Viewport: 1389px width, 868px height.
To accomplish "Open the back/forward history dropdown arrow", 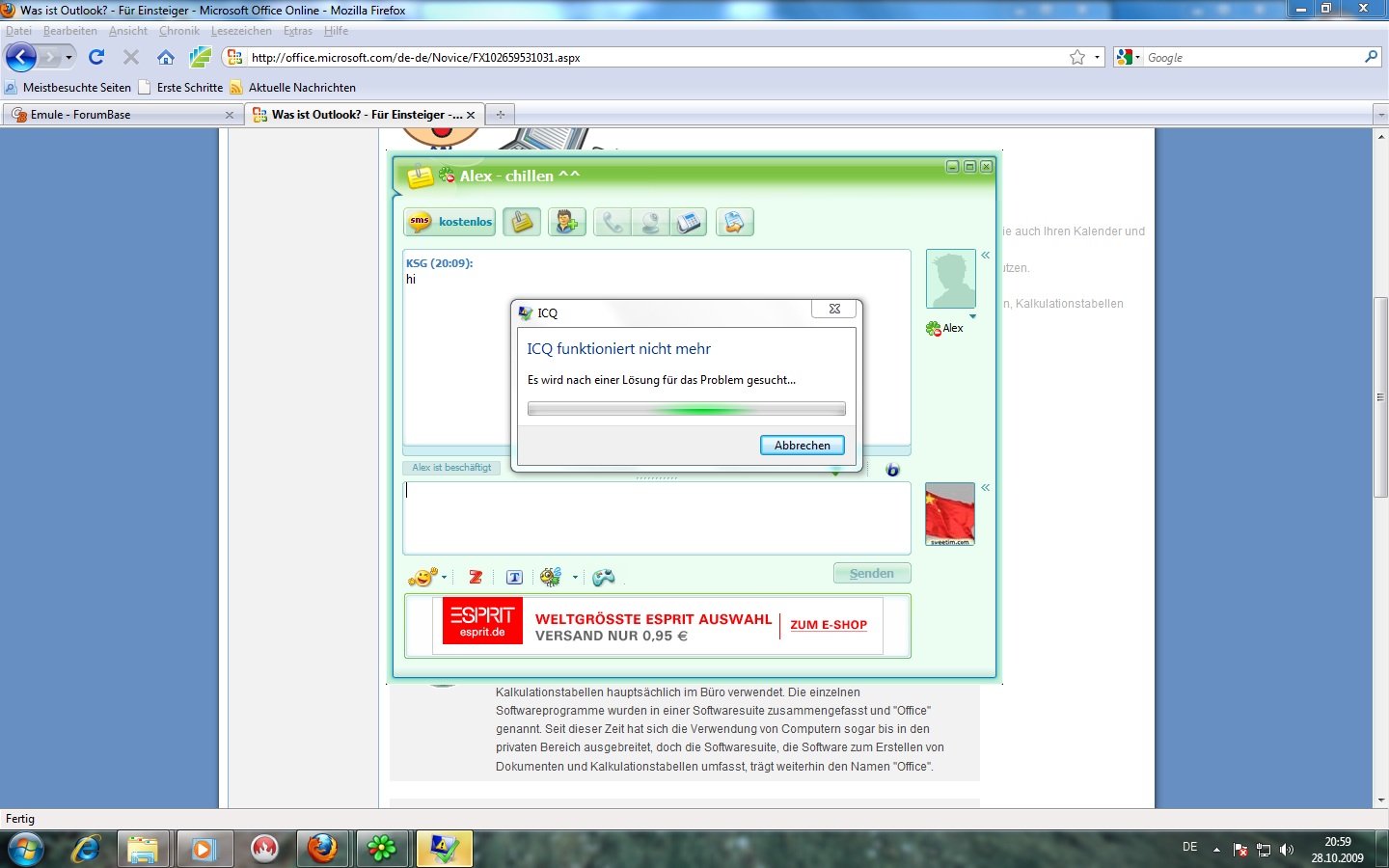I will point(68,58).
